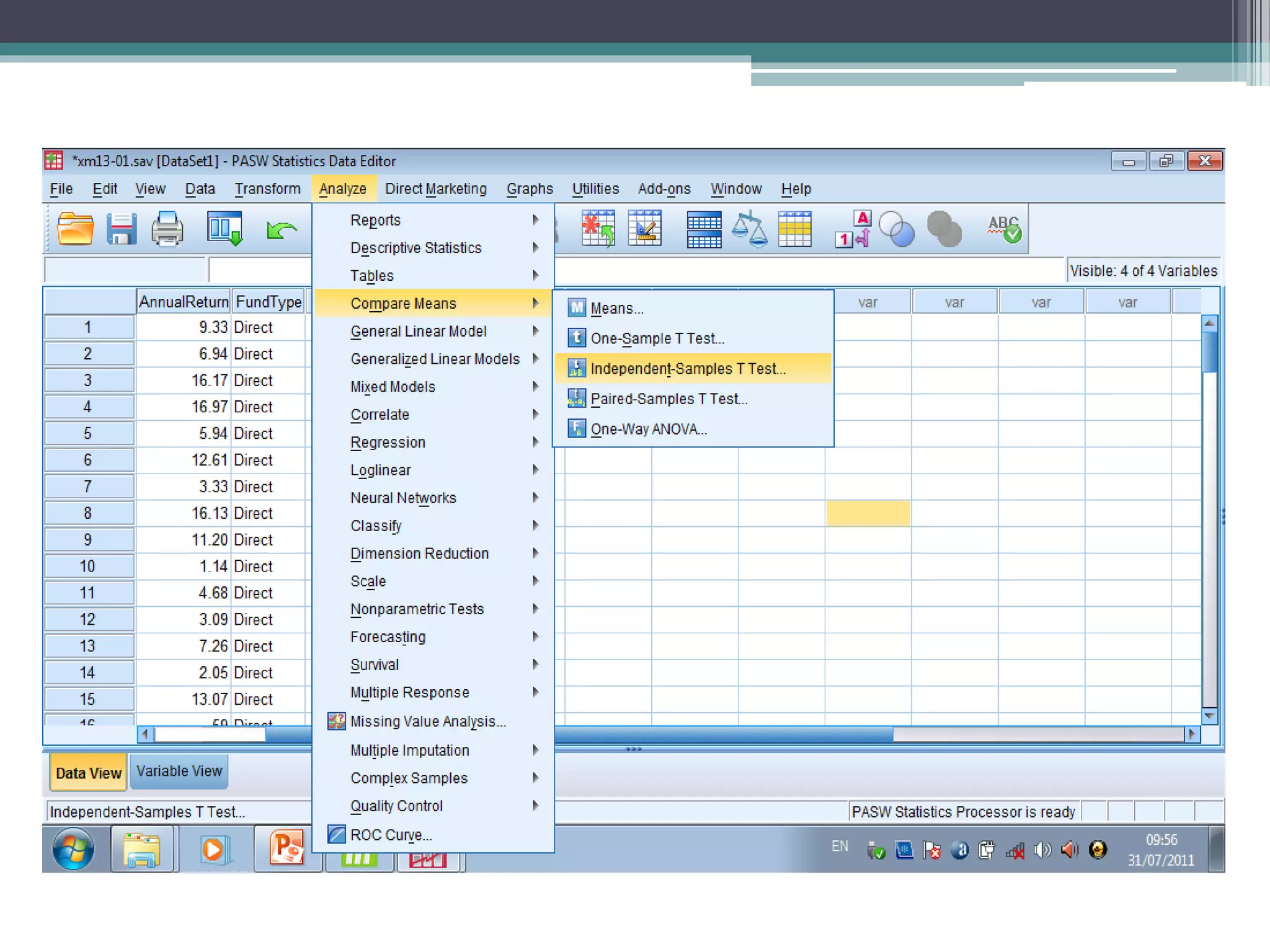Click the horizontal scrollbar right arrow
Screen dimensions: 1270x952
[x=1192, y=734]
